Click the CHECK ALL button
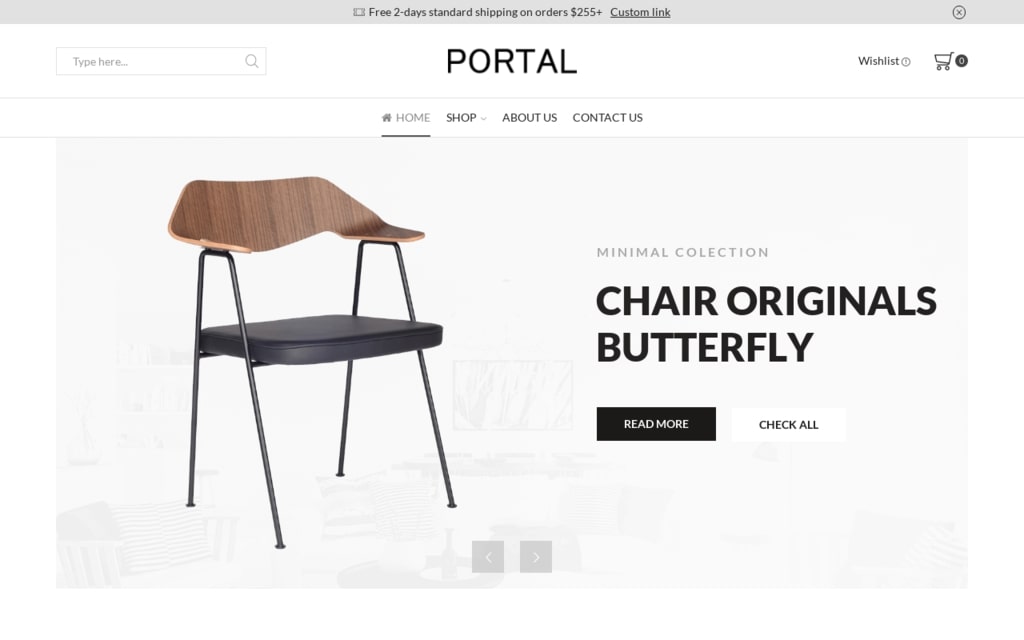 [x=788, y=424]
